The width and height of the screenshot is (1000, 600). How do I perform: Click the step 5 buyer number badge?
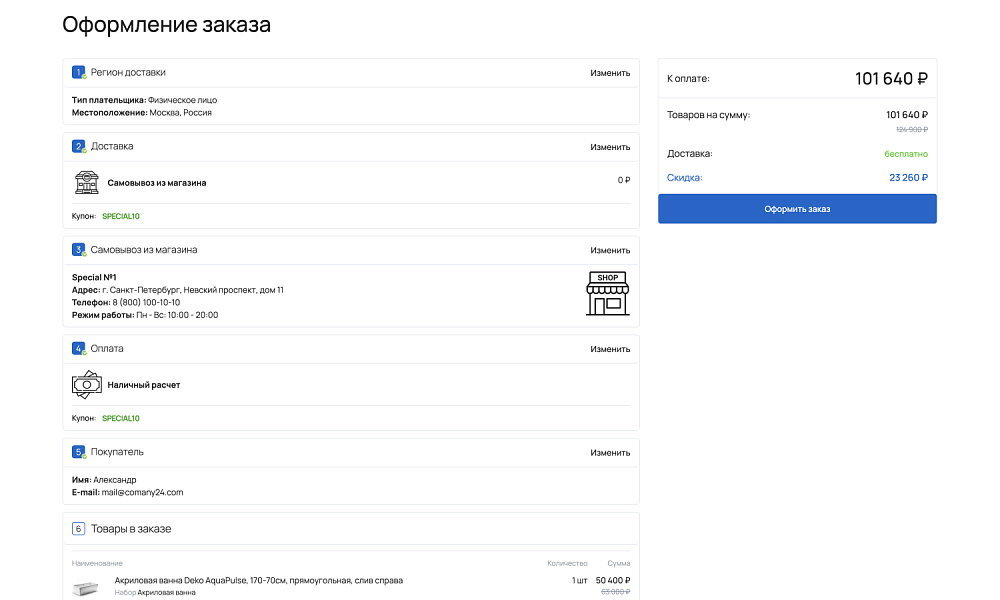[x=78, y=452]
